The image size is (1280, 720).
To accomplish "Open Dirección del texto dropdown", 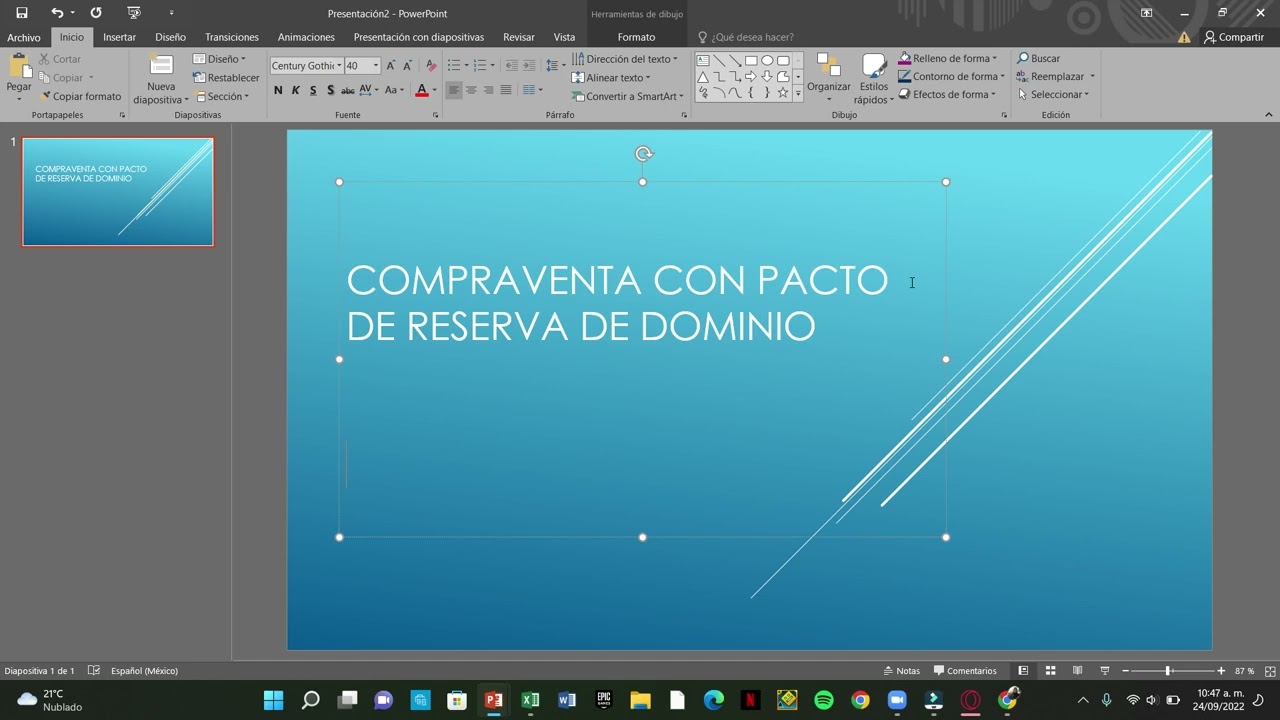I will click(x=625, y=59).
